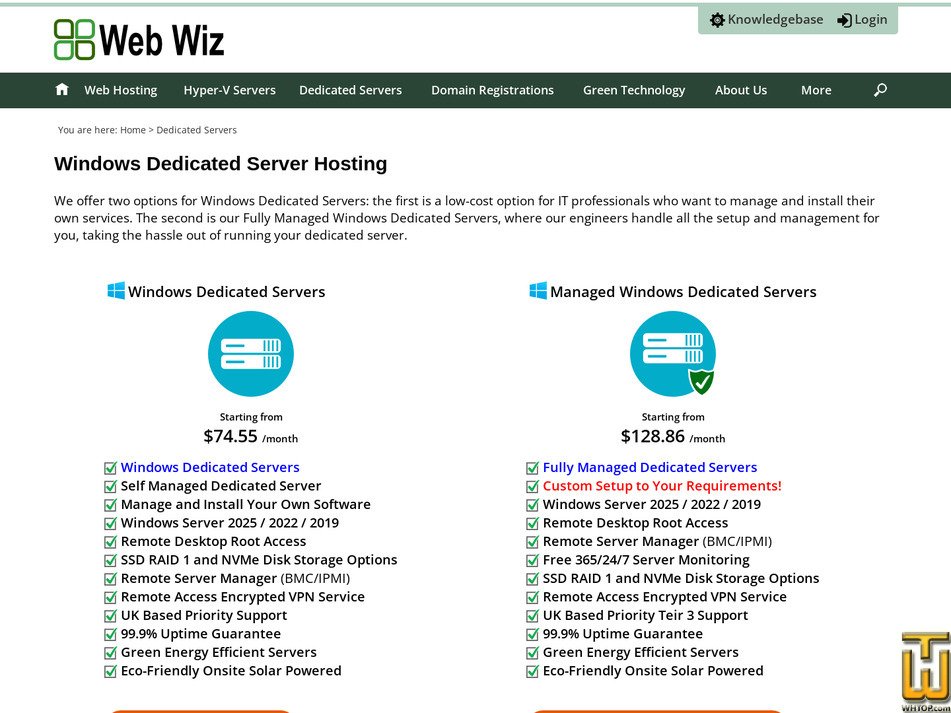Open the Dedicated Servers menu item

click(350, 90)
